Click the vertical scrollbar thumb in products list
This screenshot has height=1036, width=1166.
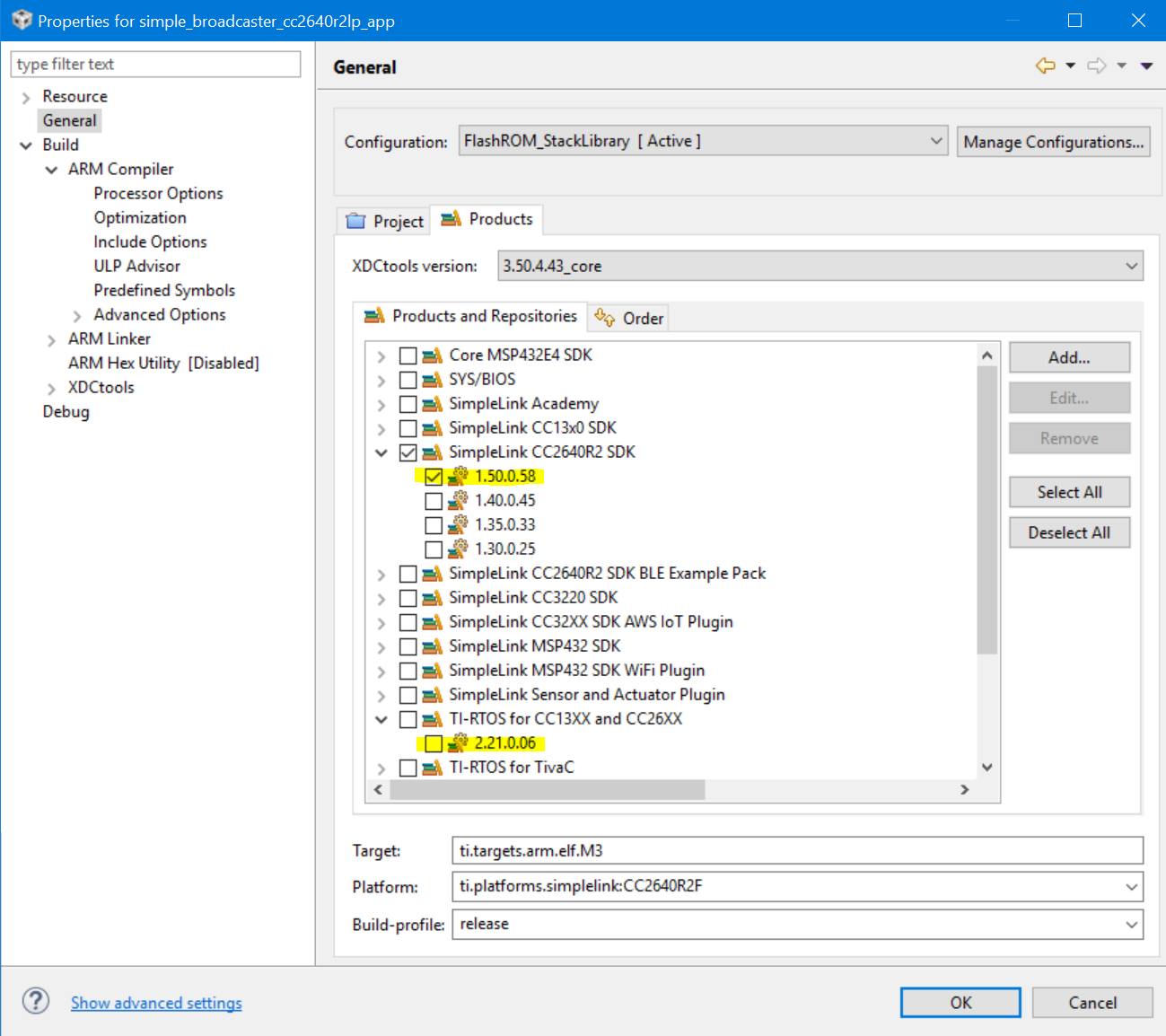(x=987, y=510)
